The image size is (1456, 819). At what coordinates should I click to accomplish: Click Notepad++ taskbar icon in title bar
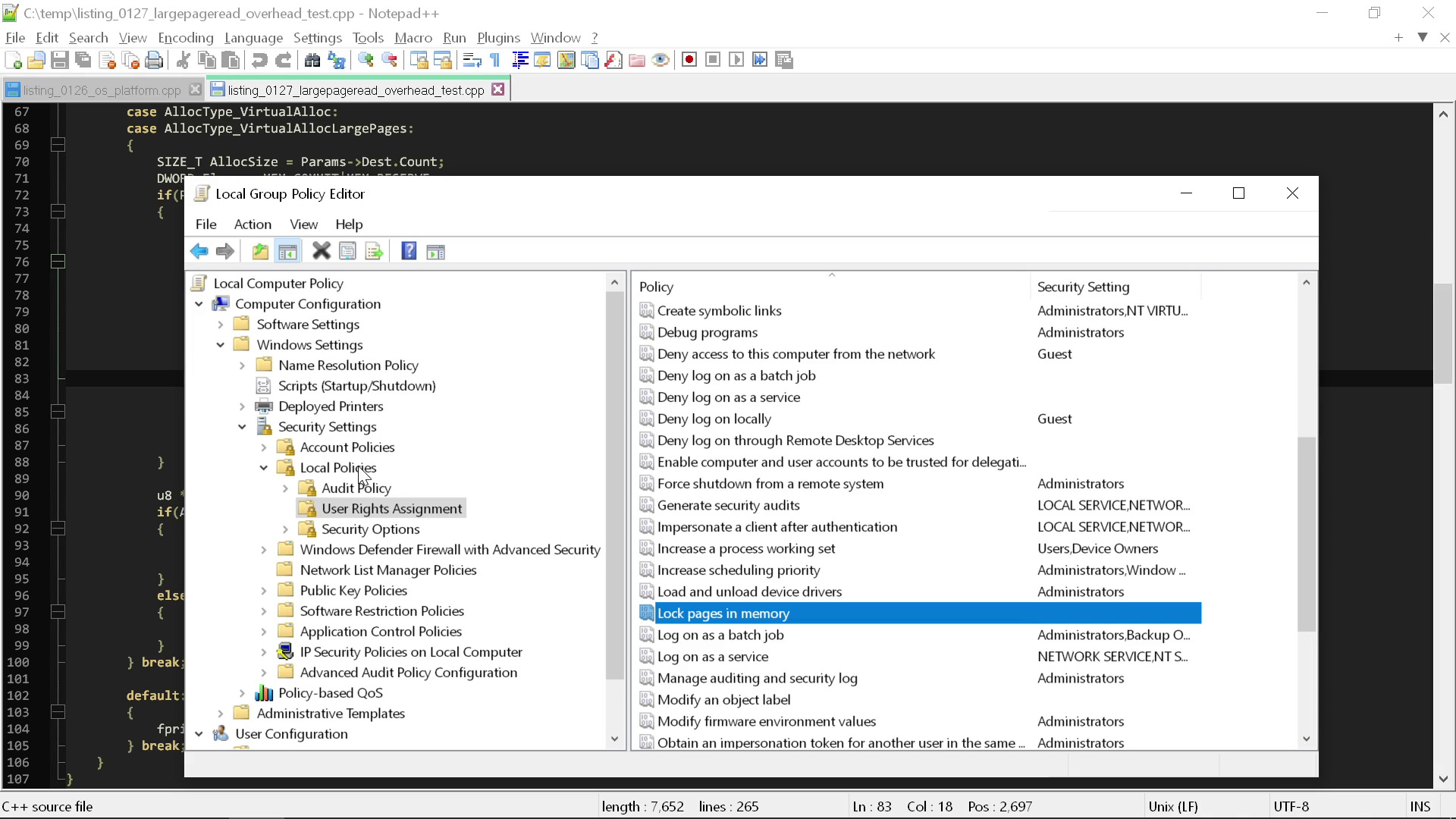click(10, 13)
